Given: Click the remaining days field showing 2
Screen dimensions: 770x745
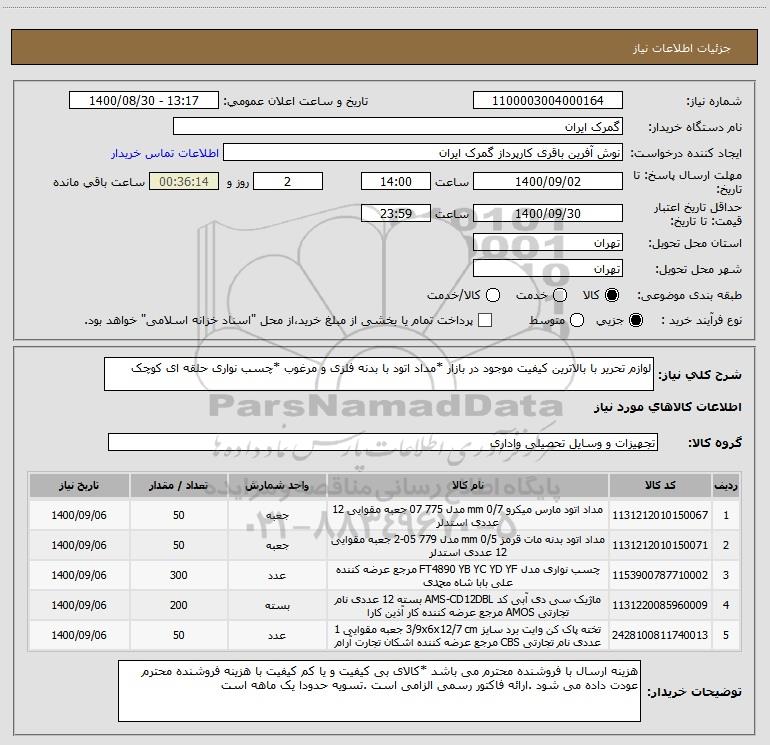Looking at the screenshot, I should coord(288,181).
